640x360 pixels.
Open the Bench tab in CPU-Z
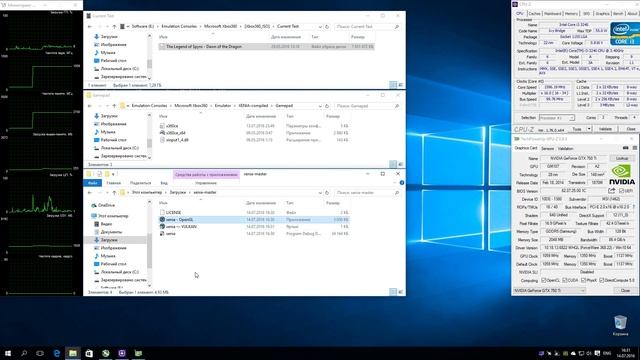(x=618, y=13)
